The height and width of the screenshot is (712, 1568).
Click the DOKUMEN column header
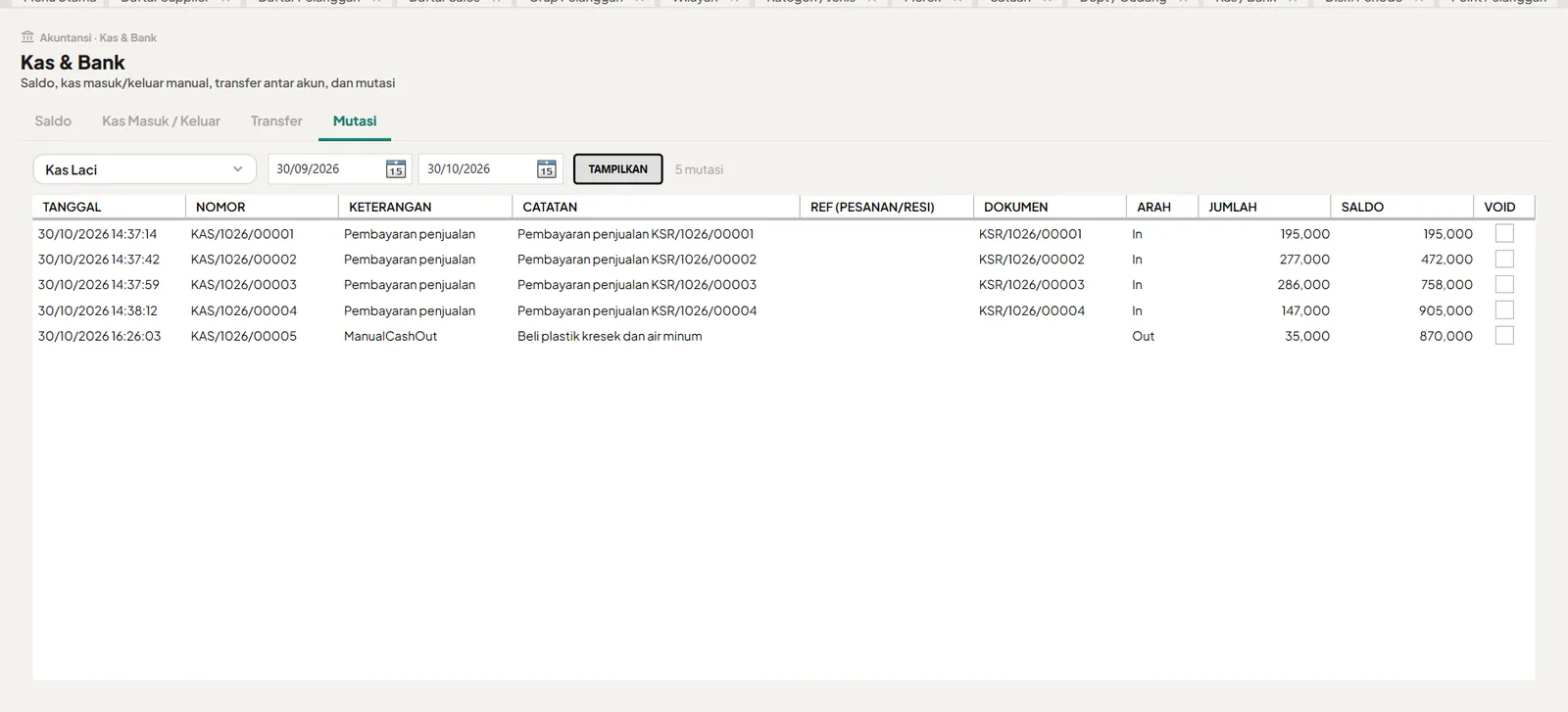1050,207
